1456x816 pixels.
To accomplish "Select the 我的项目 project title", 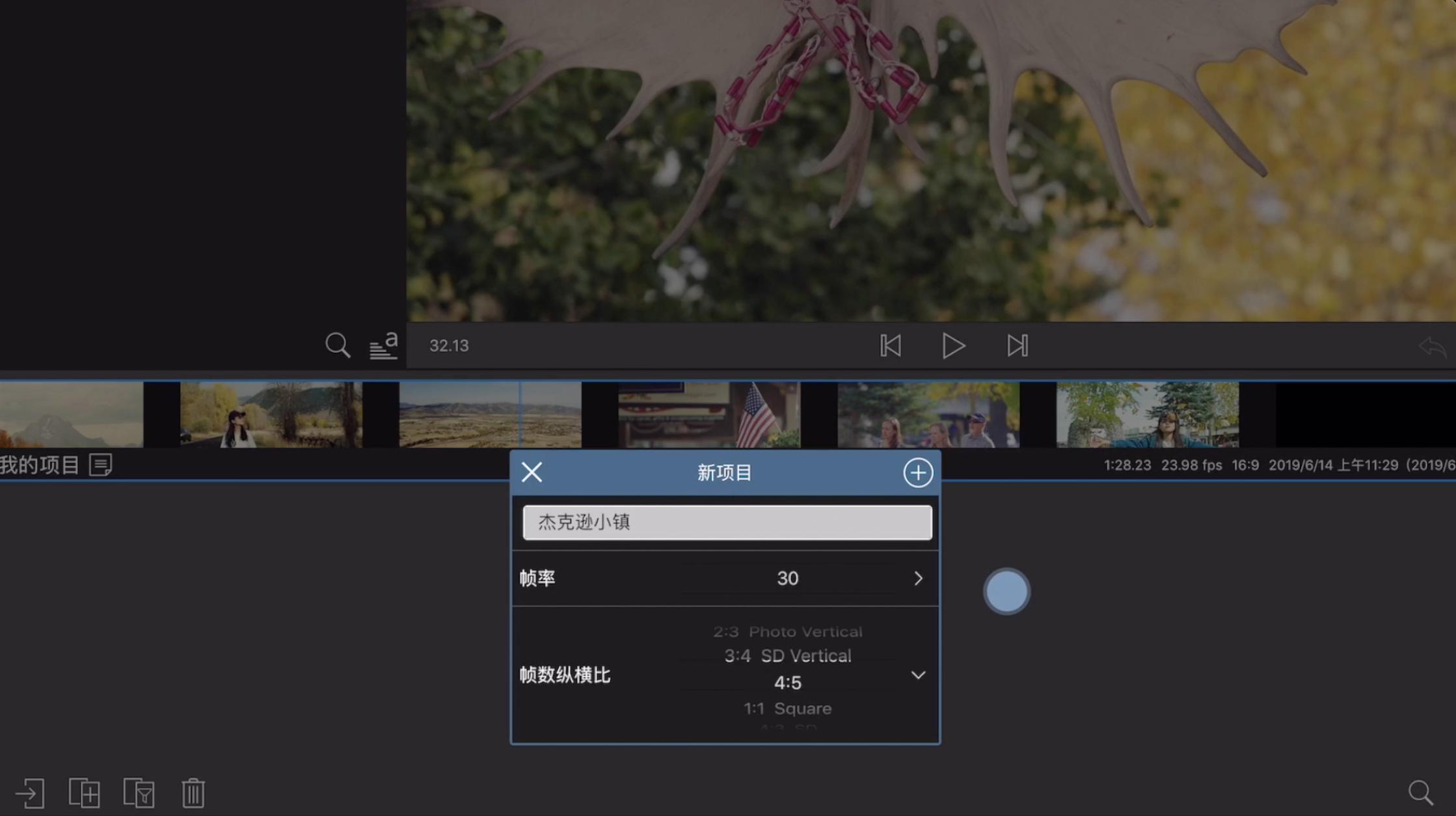I will 39,464.
